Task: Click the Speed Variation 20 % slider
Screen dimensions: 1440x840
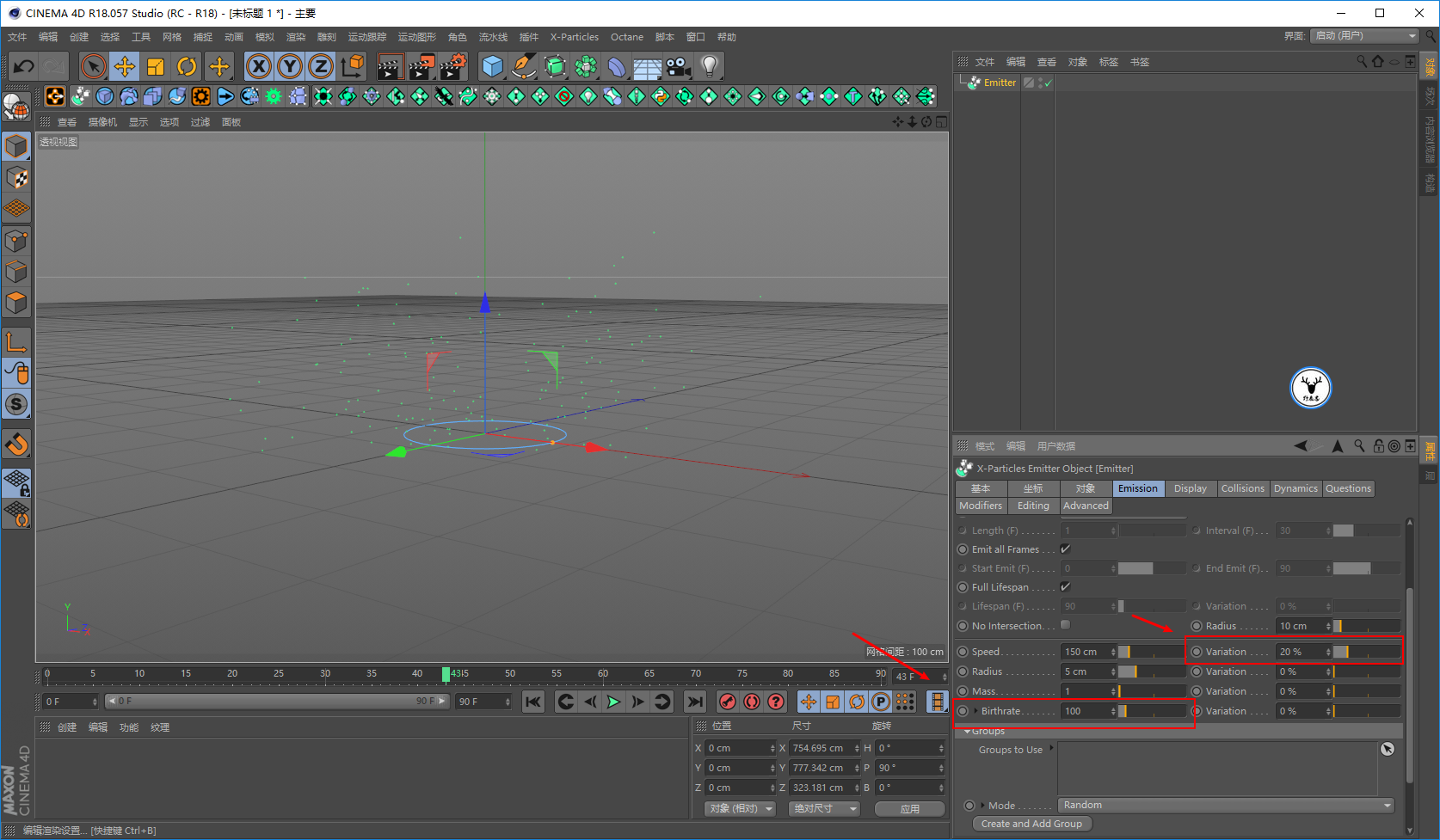Action: [x=1367, y=652]
